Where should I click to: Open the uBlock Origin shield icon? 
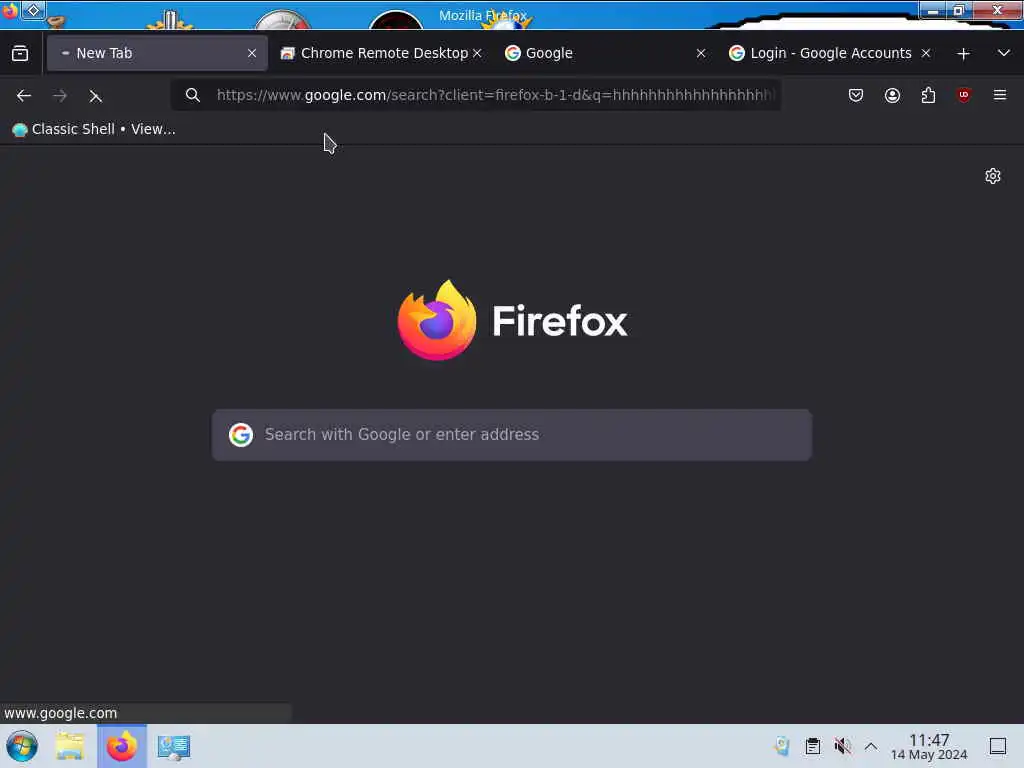point(963,95)
